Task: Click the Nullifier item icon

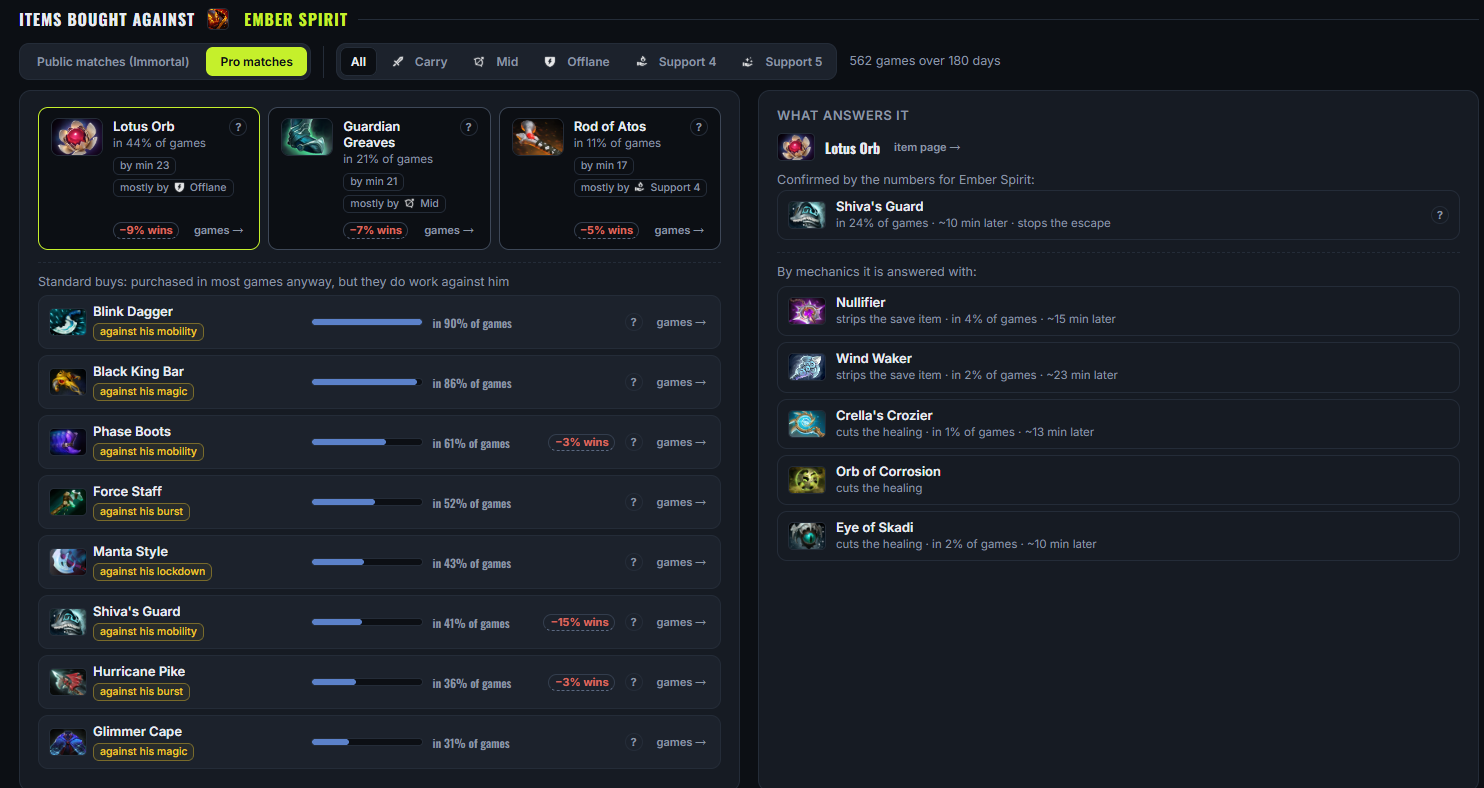Action: 806,310
